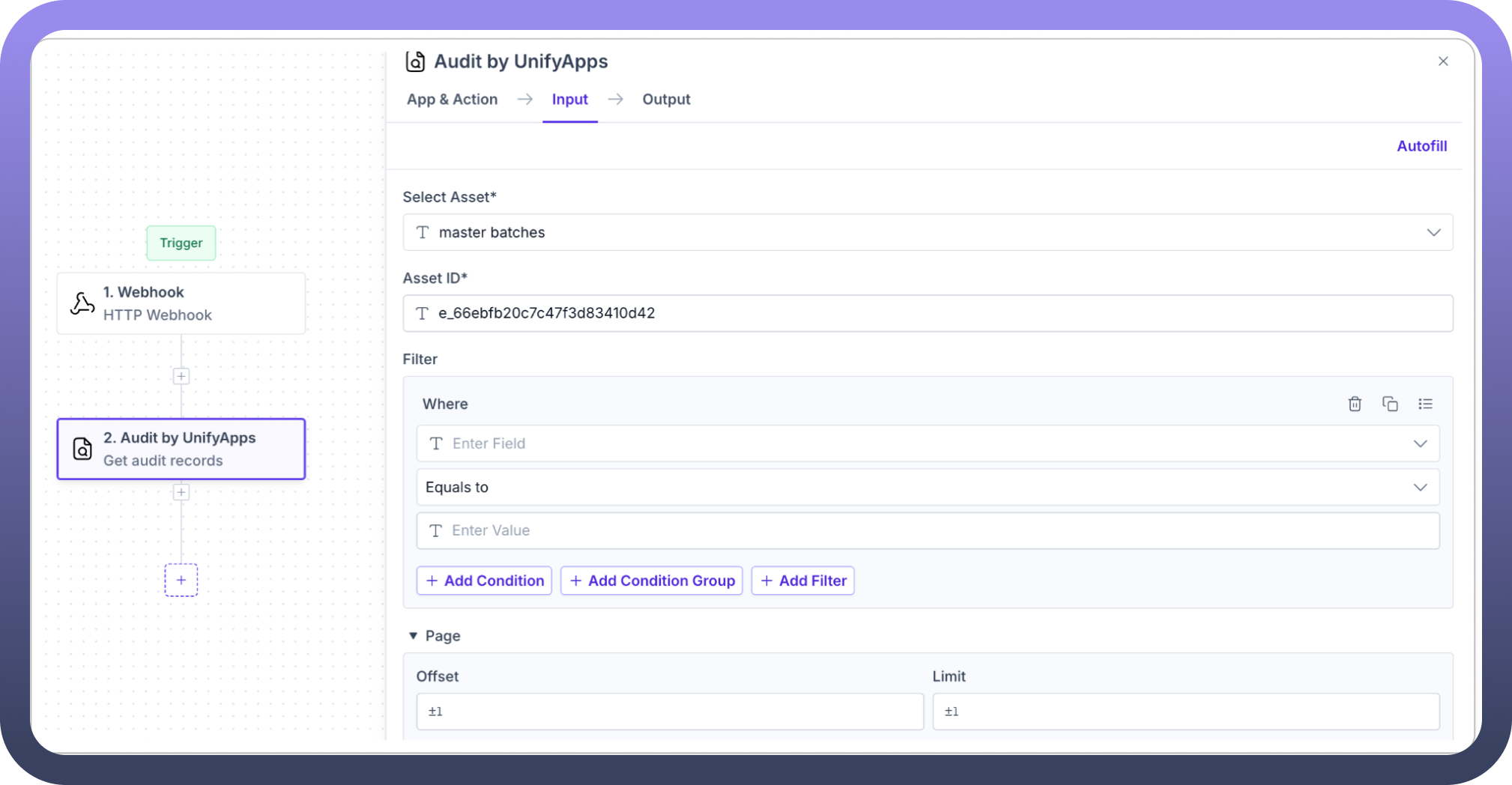
Task: Click the text type icon in Enter Value
Action: click(x=436, y=530)
